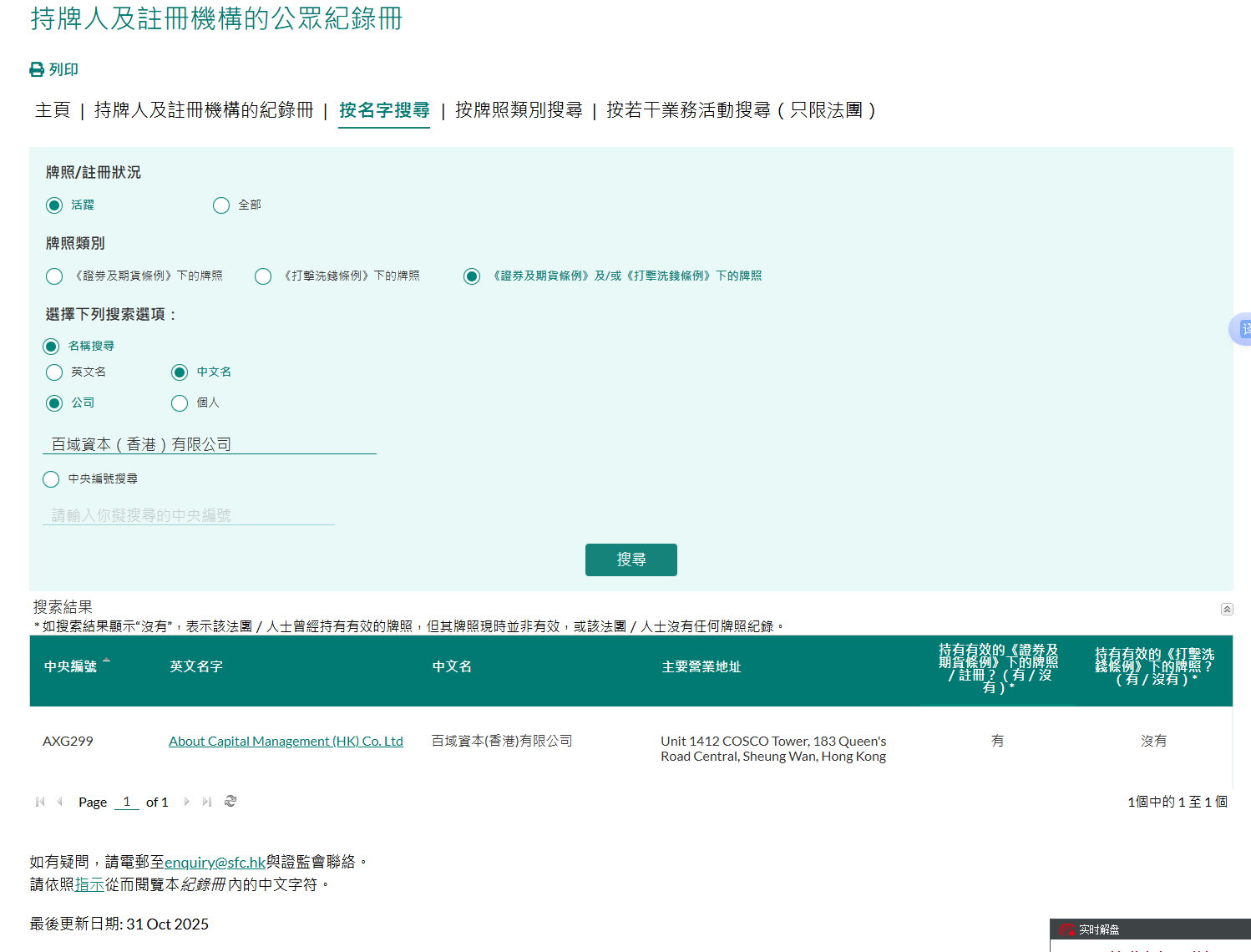Viewport: 1251px width, 952px height.
Task: Jump to last results page
Action: pos(206,802)
